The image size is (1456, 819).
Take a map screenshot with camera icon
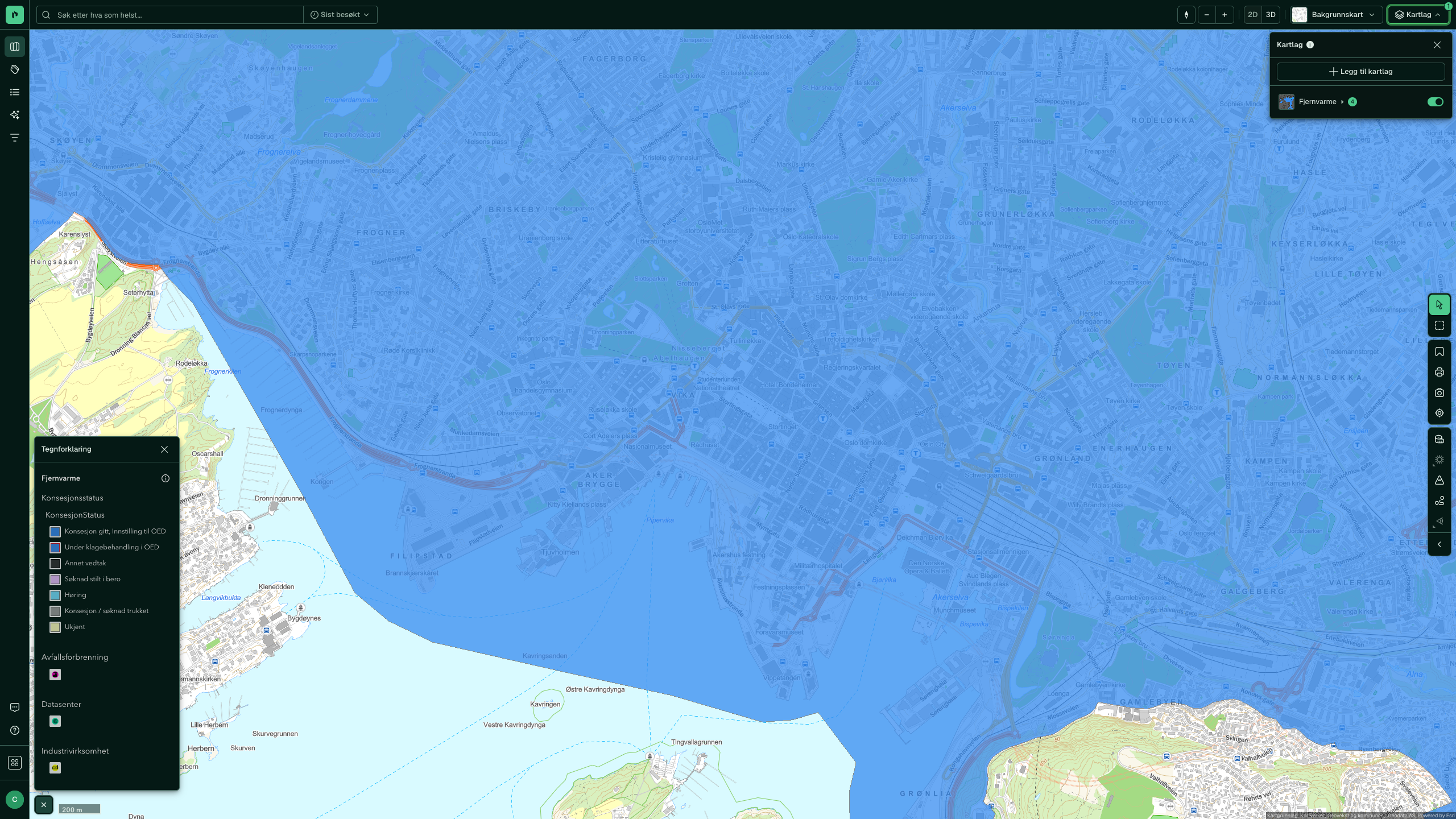point(1440,393)
